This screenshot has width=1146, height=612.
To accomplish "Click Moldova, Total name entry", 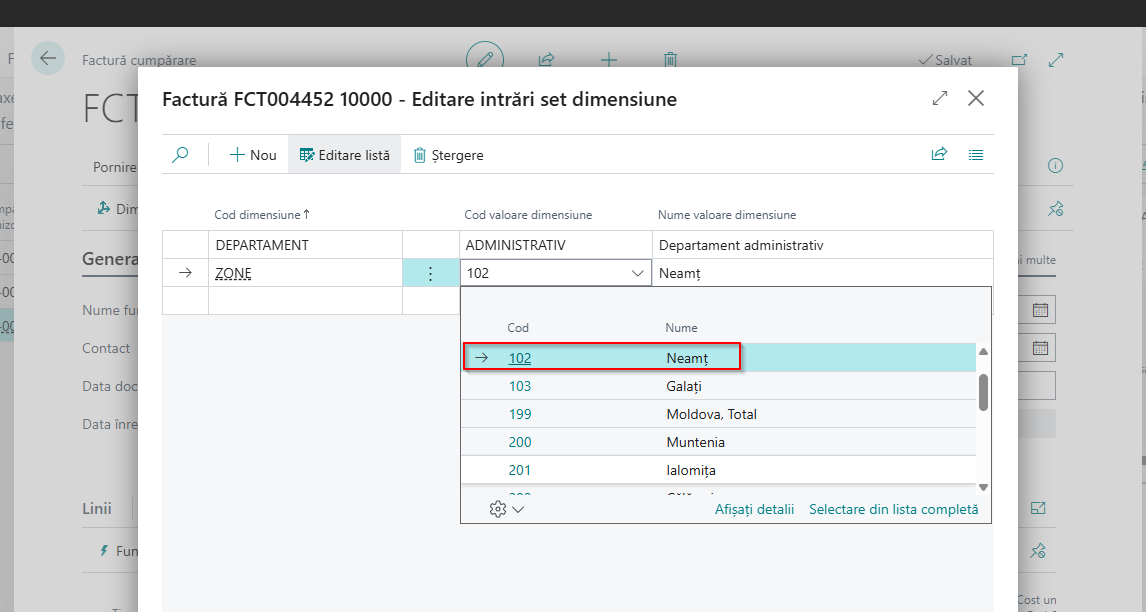I will point(711,414).
